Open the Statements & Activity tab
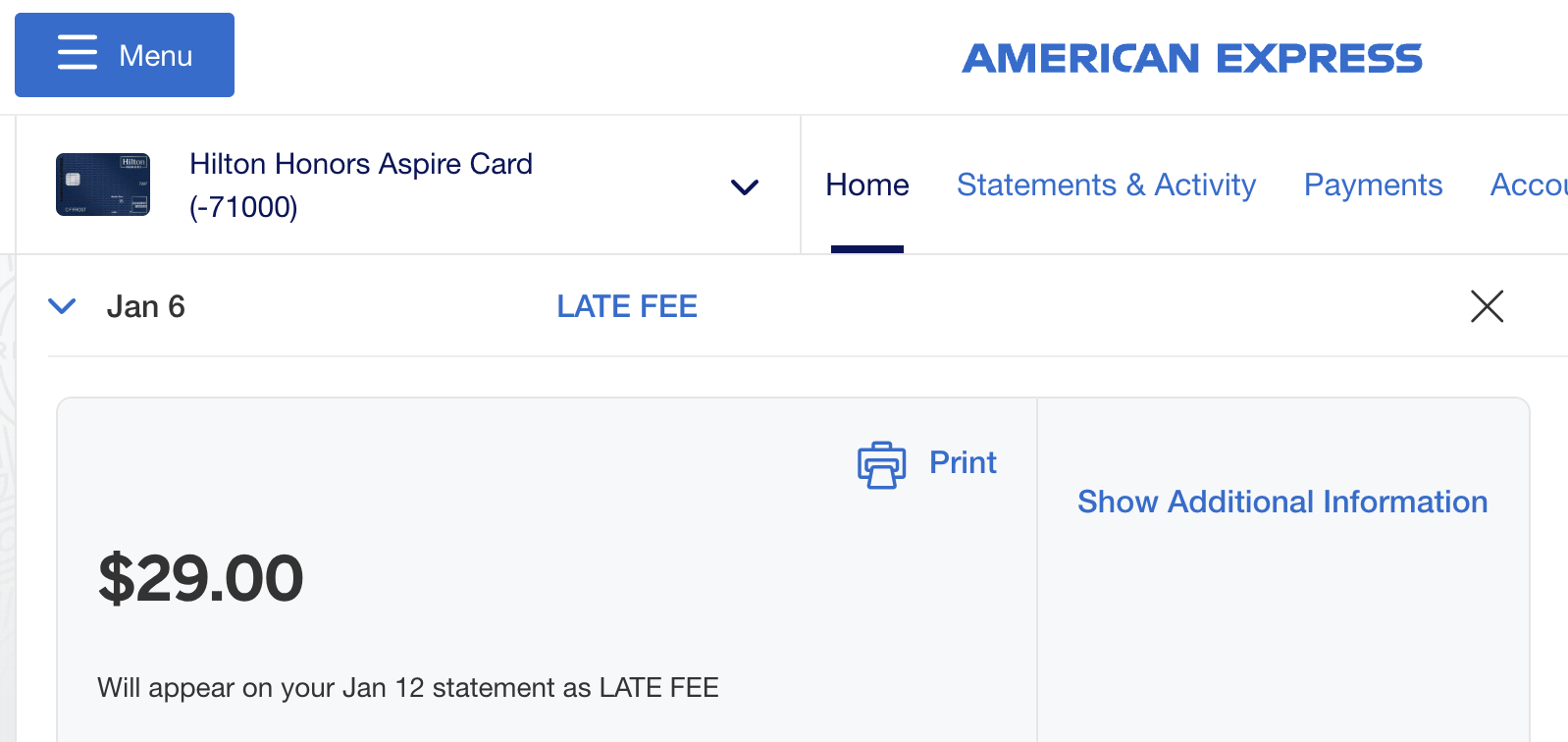This screenshot has width=1568, height=742. coord(1106,185)
